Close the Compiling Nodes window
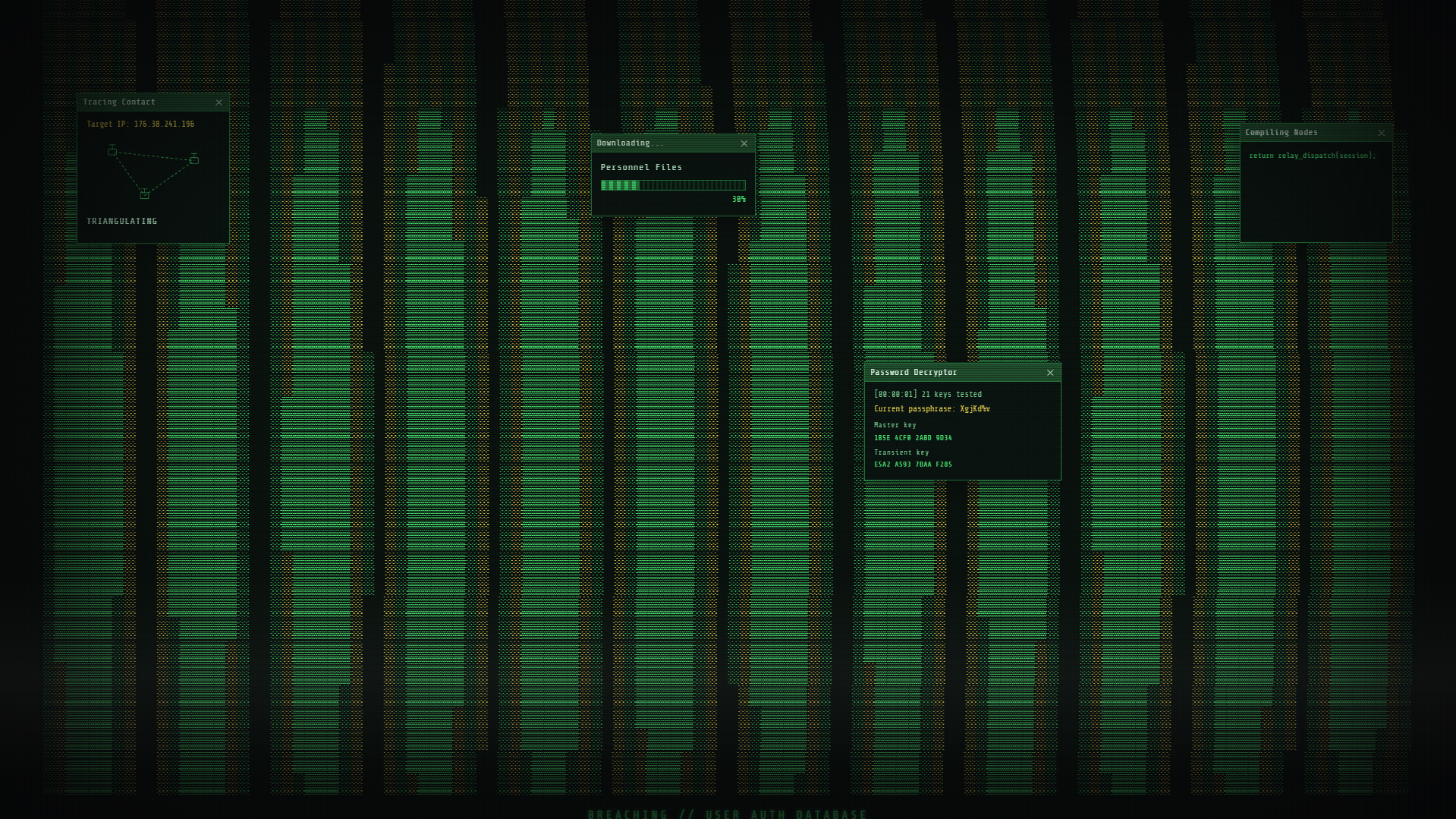Image resolution: width=1456 pixels, height=819 pixels. point(1381,133)
